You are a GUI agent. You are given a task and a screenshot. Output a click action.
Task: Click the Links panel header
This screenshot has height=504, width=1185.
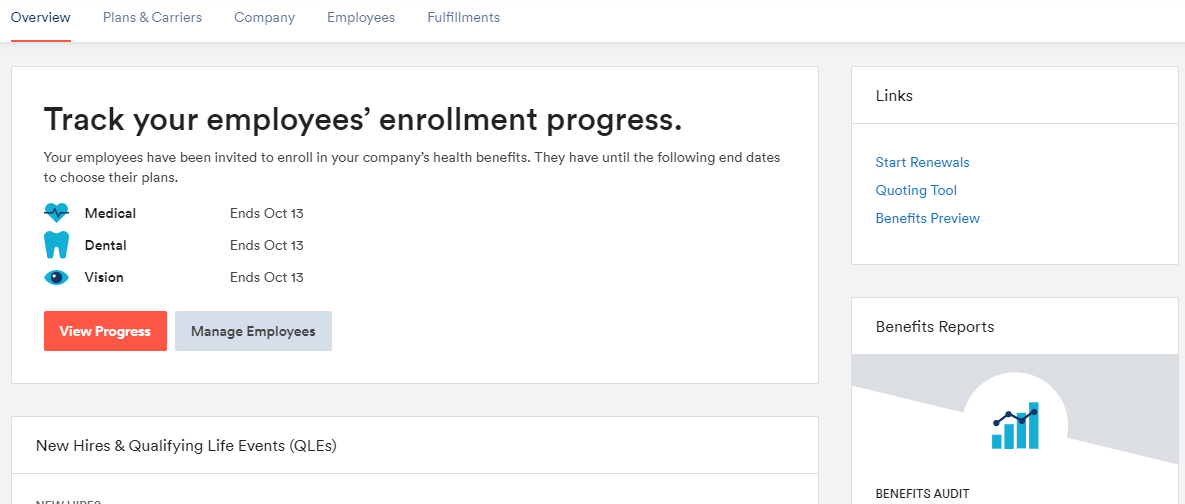tap(1014, 95)
